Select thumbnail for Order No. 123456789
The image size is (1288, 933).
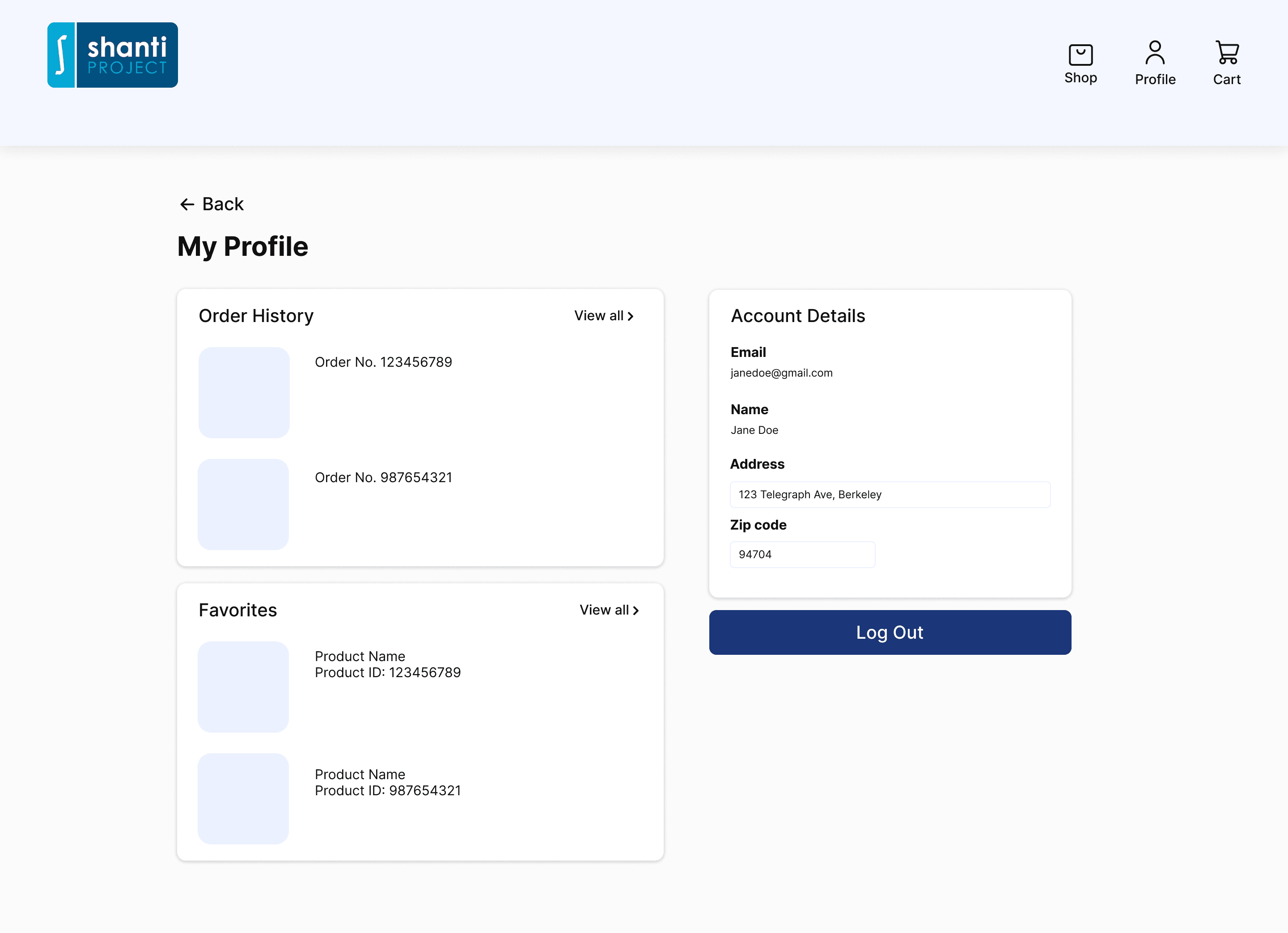[244, 393]
